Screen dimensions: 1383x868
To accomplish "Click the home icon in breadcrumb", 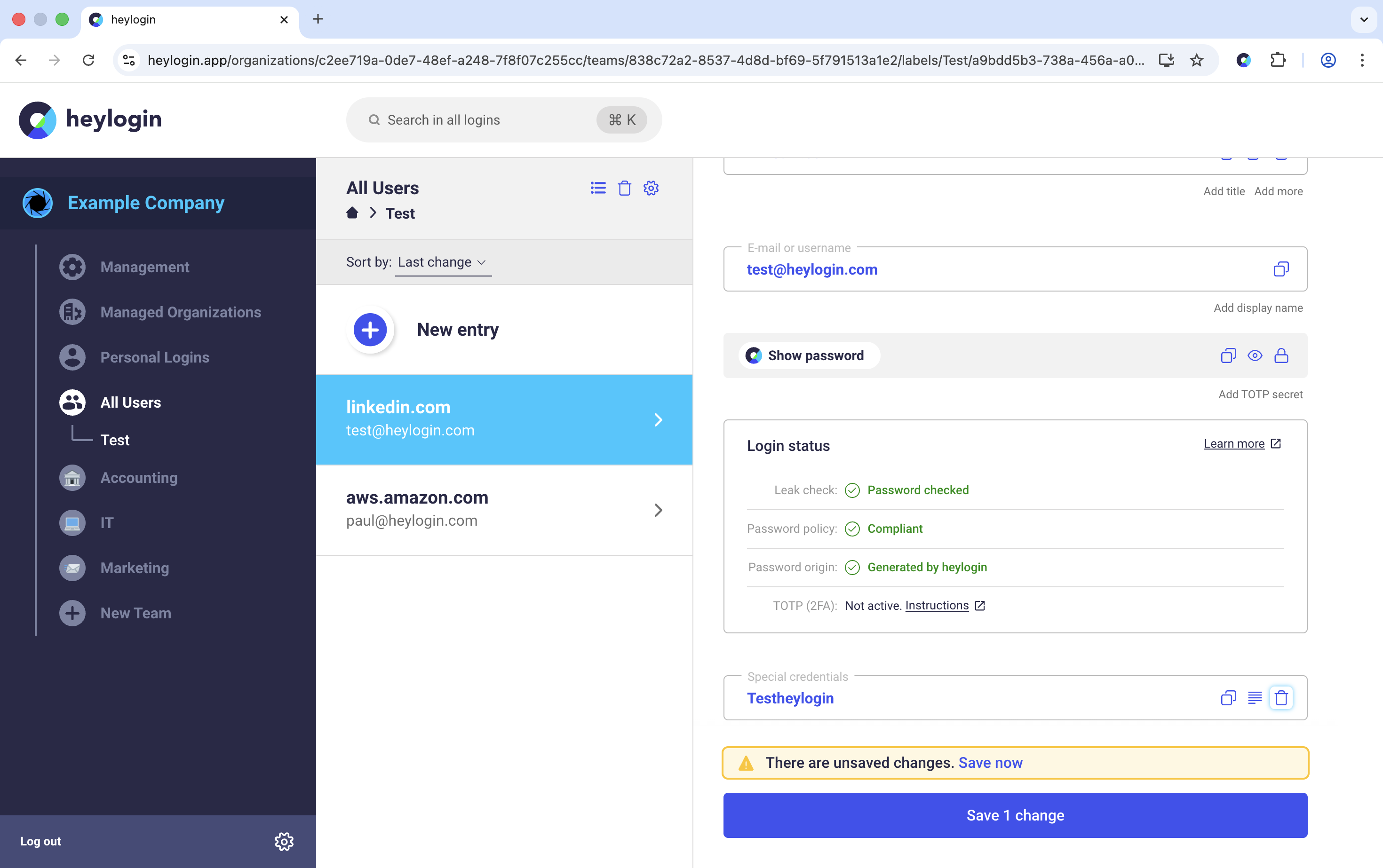I will (352, 213).
